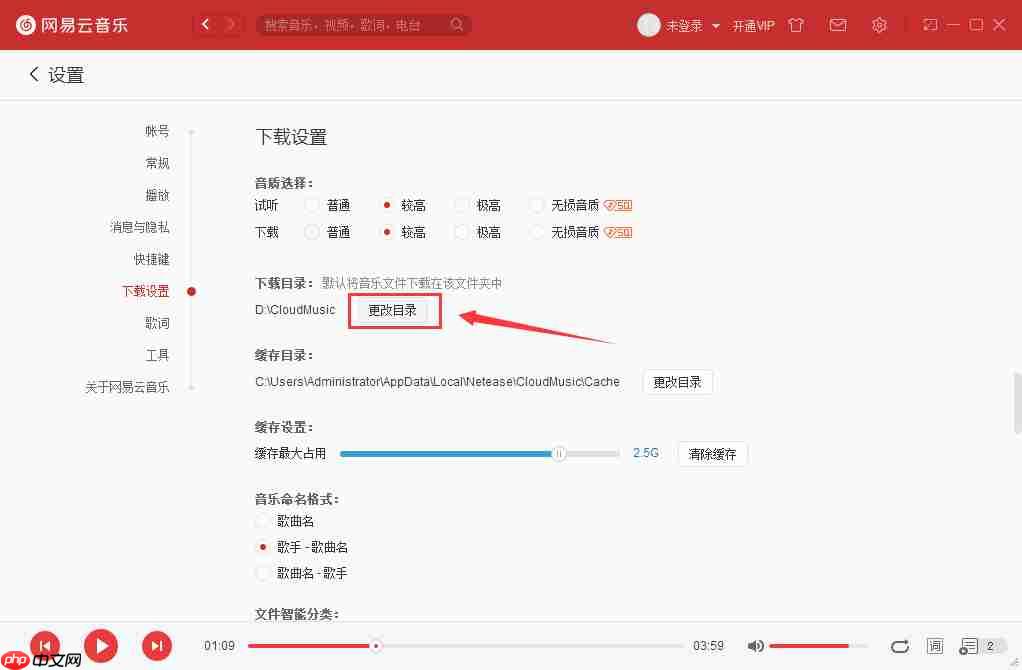Screen dimensions: 1022x670
Task: Open the message inbox icon
Action: click(838, 25)
